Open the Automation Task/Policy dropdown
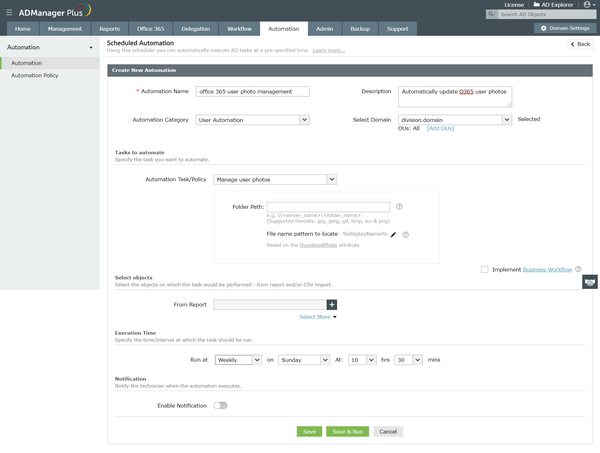The width and height of the screenshot is (600, 453). pyautogui.click(x=275, y=179)
